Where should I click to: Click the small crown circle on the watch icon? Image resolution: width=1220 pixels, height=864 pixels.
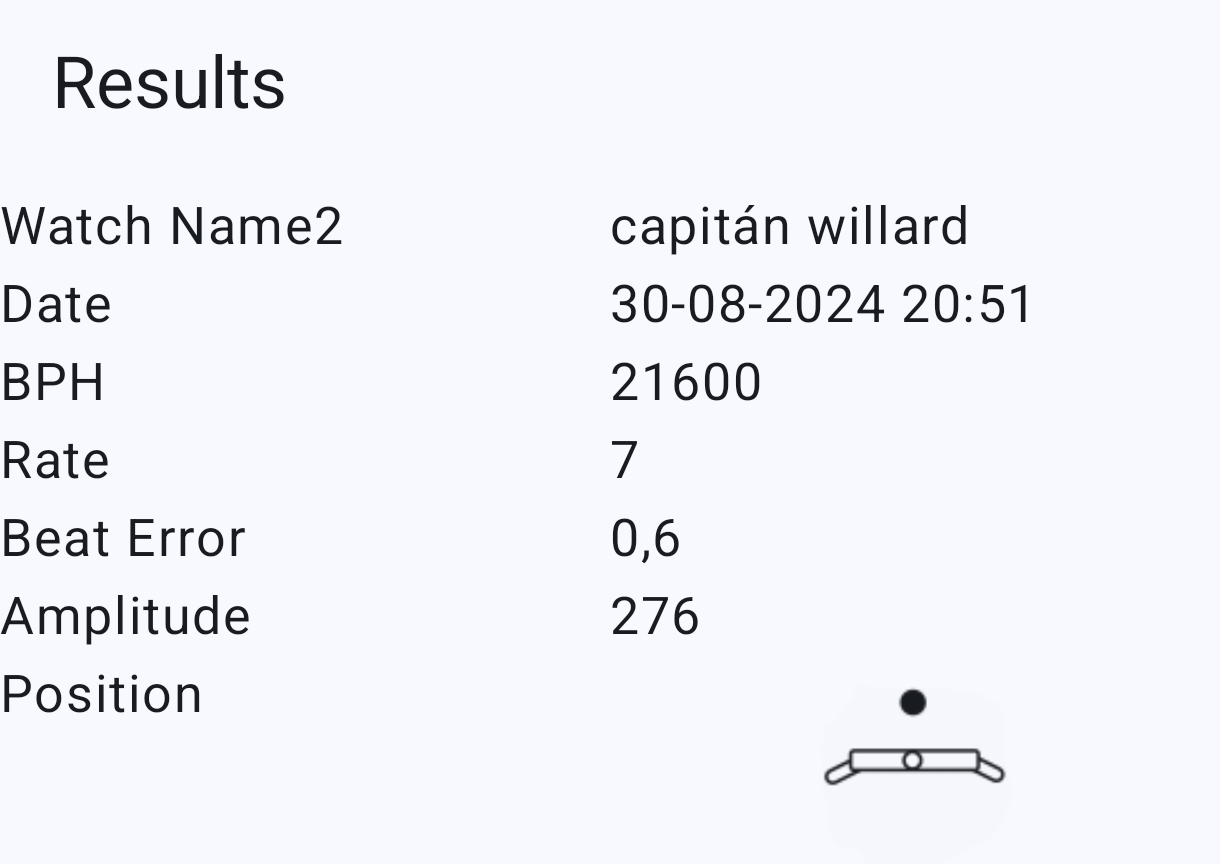pos(912,761)
